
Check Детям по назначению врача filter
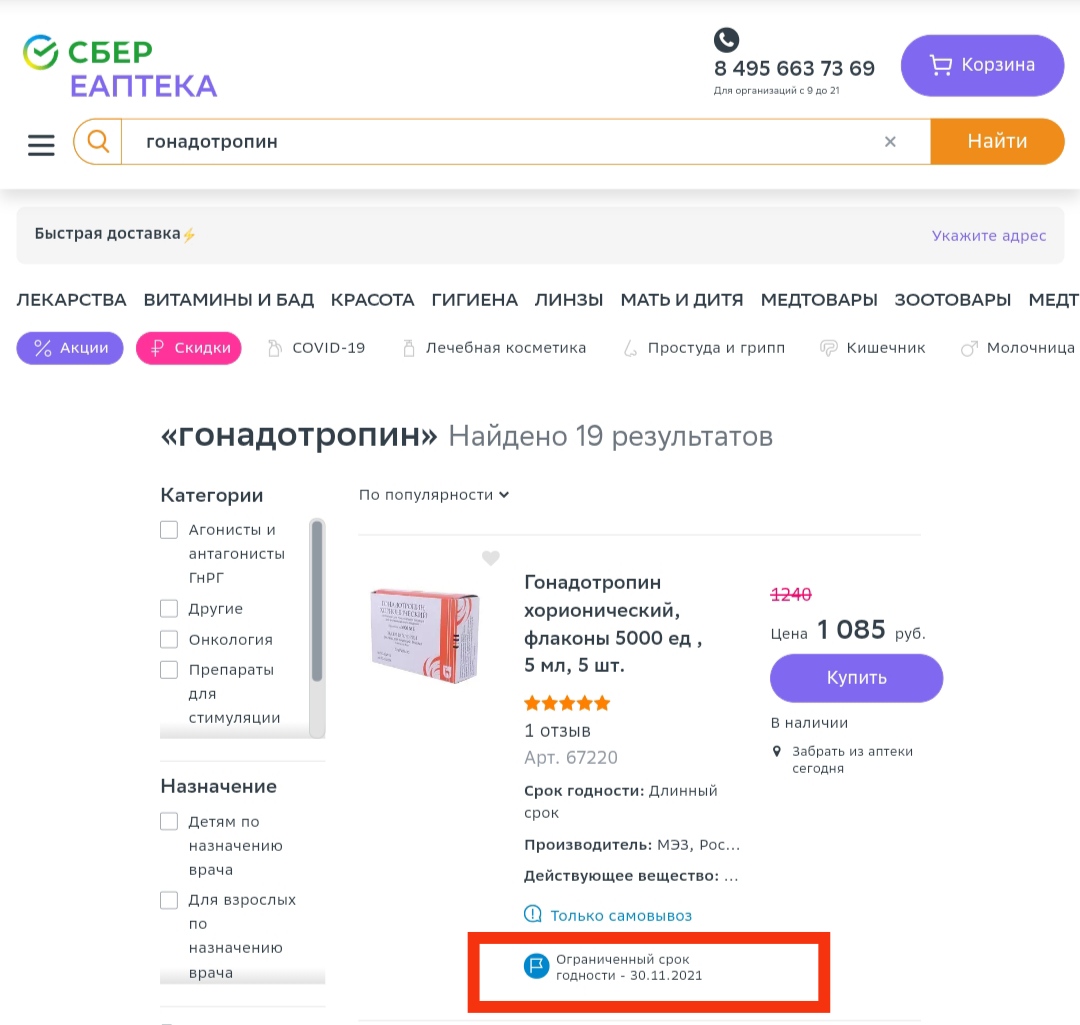[x=169, y=821]
